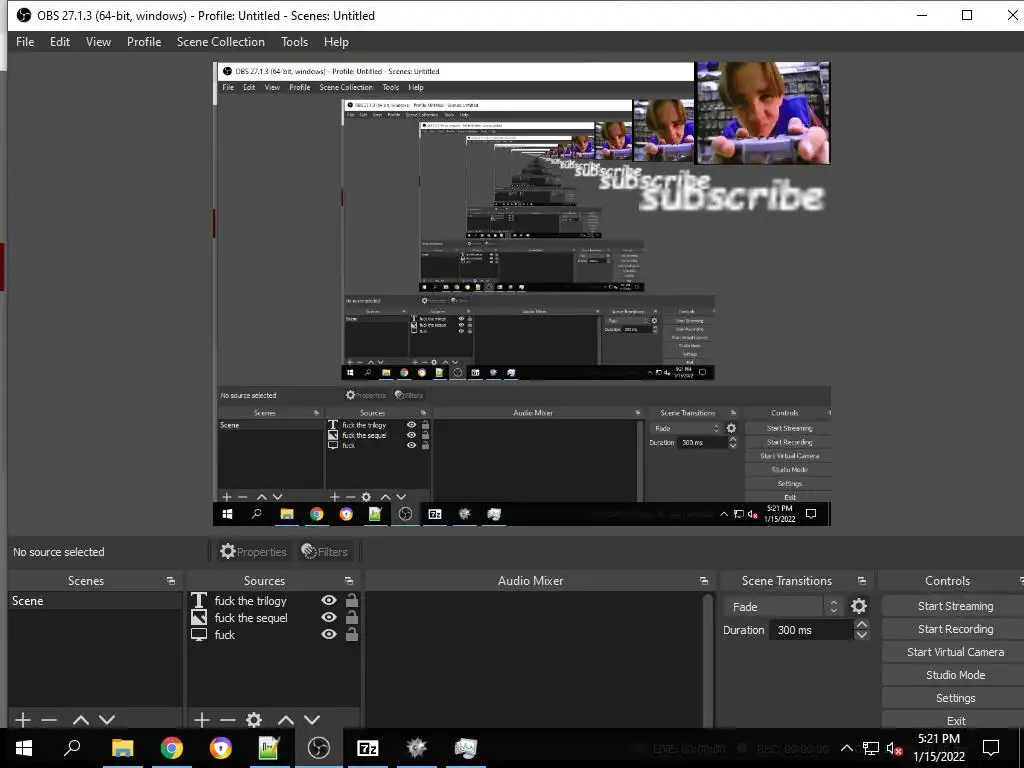Open the Windows Start menu
Viewport: 1024px width, 768px height.
click(24, 748)
